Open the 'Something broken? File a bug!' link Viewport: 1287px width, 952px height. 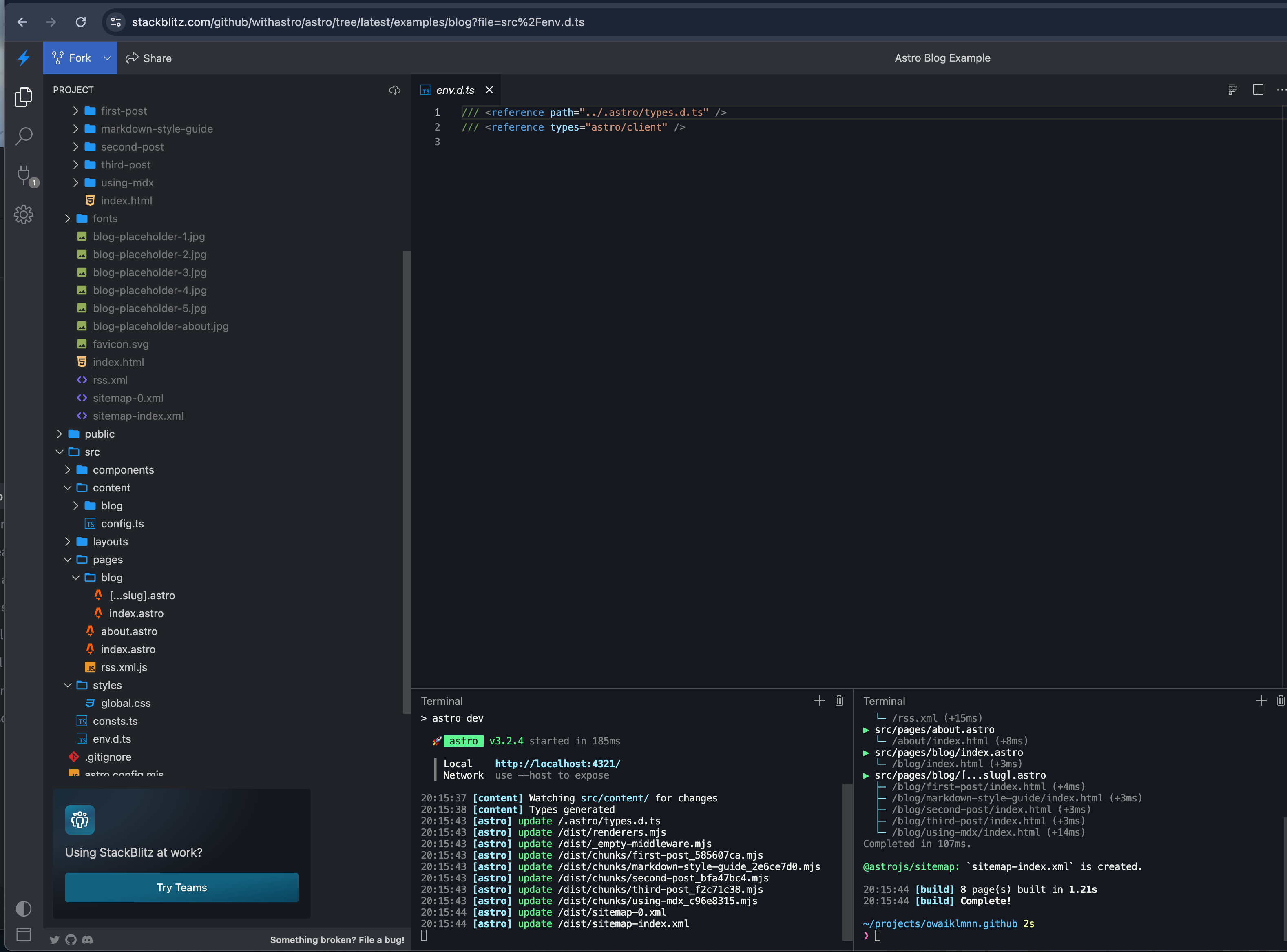tap(337, 940)
